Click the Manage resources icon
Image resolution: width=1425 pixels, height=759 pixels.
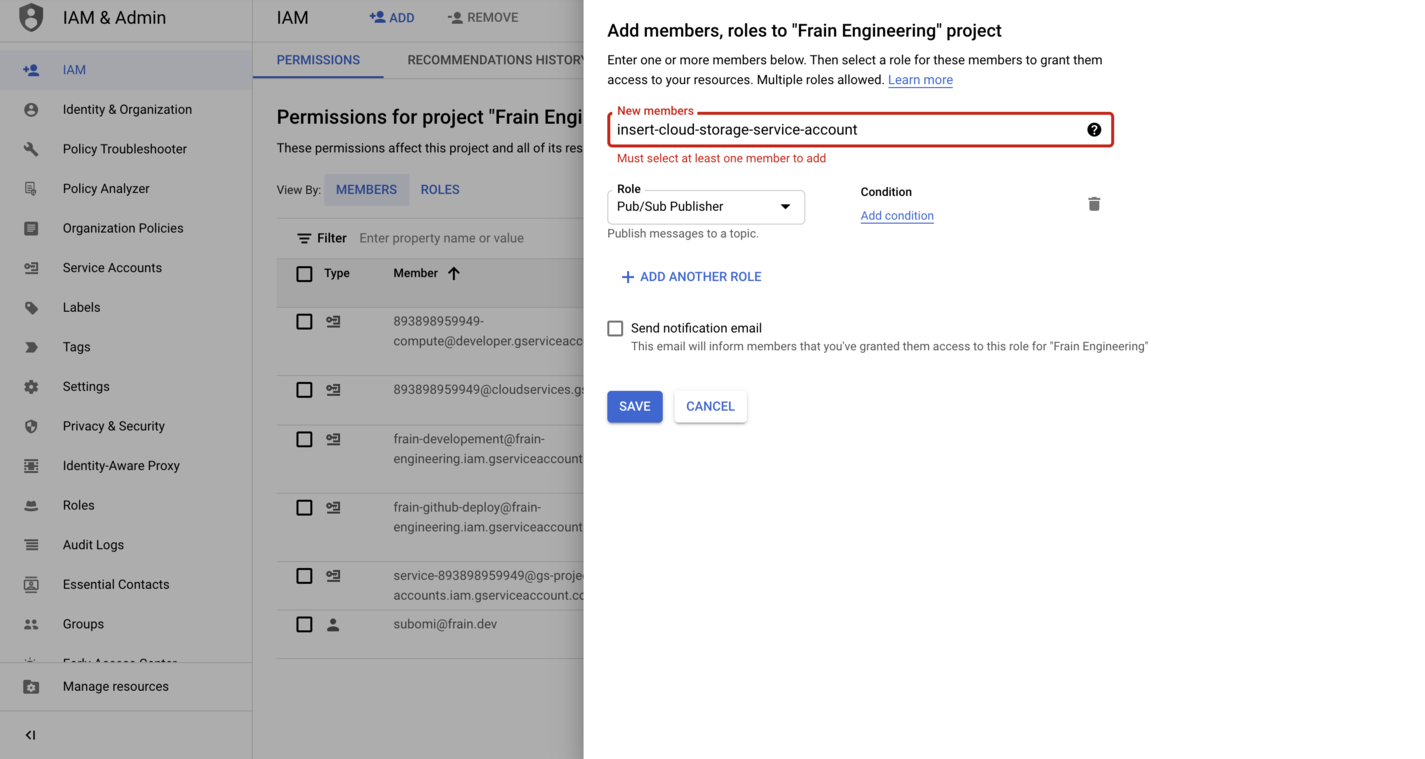31,687
